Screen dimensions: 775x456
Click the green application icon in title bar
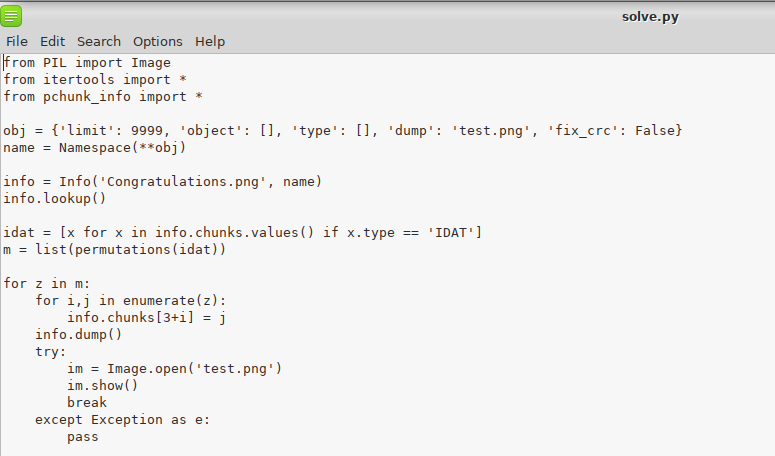tap(12, 16)
